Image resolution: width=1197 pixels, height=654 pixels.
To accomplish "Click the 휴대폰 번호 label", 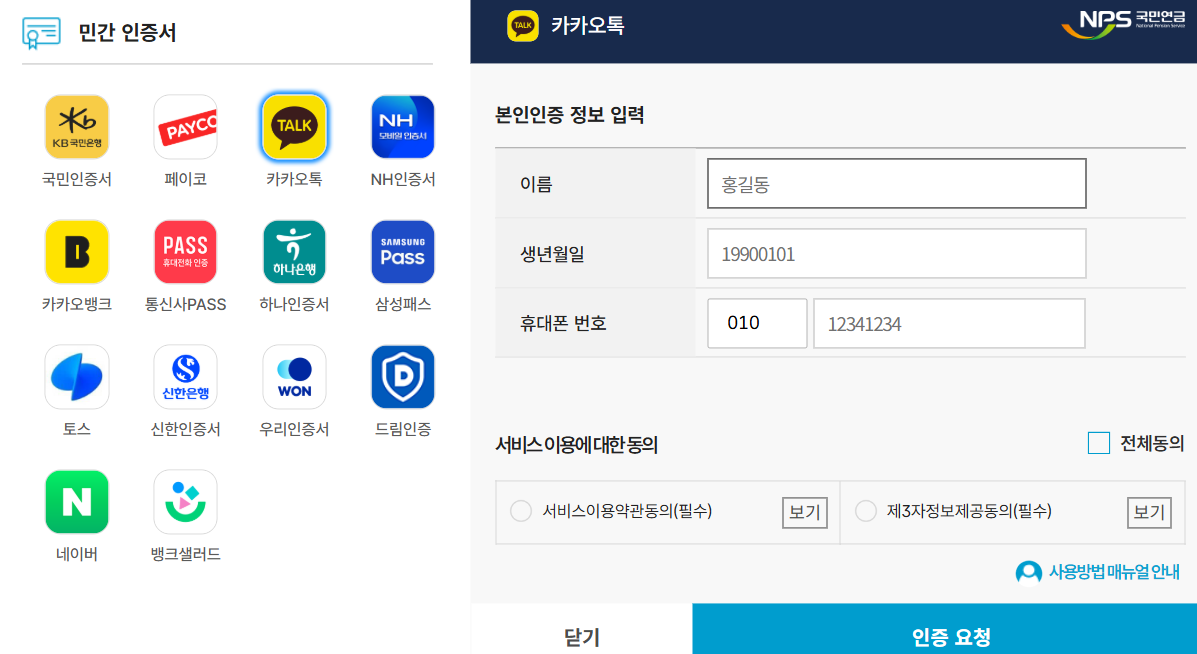I will click(x=563, y=324).
